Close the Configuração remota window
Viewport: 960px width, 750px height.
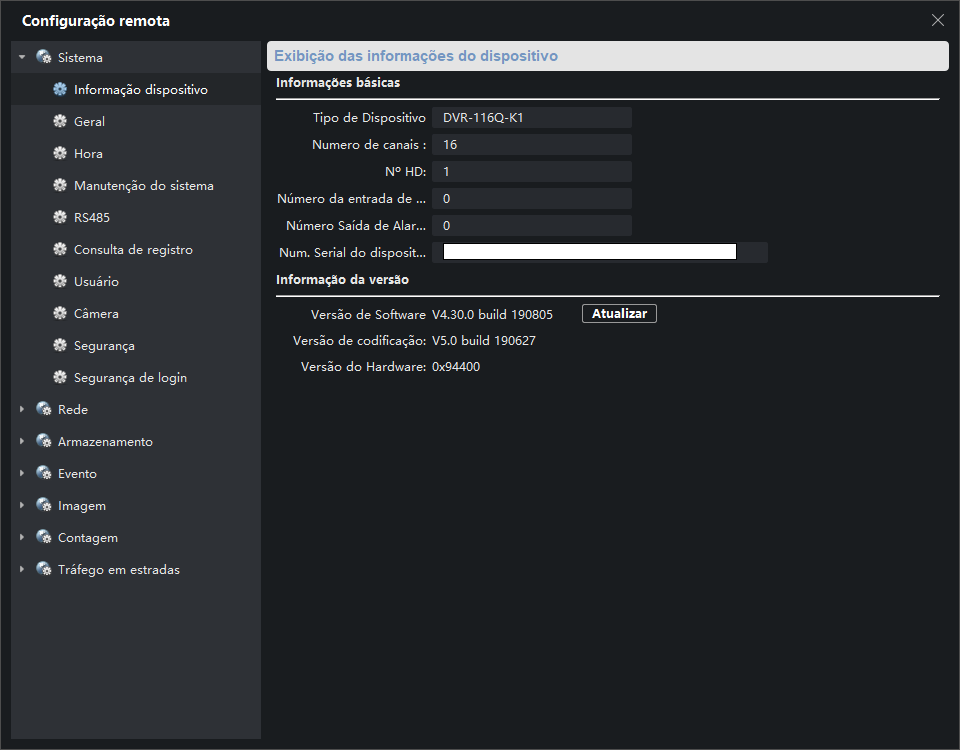click(937, 20)
